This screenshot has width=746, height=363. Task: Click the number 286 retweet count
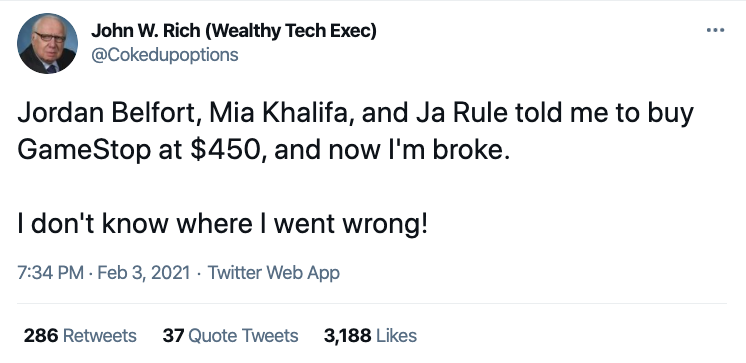(x=41, y=336)
